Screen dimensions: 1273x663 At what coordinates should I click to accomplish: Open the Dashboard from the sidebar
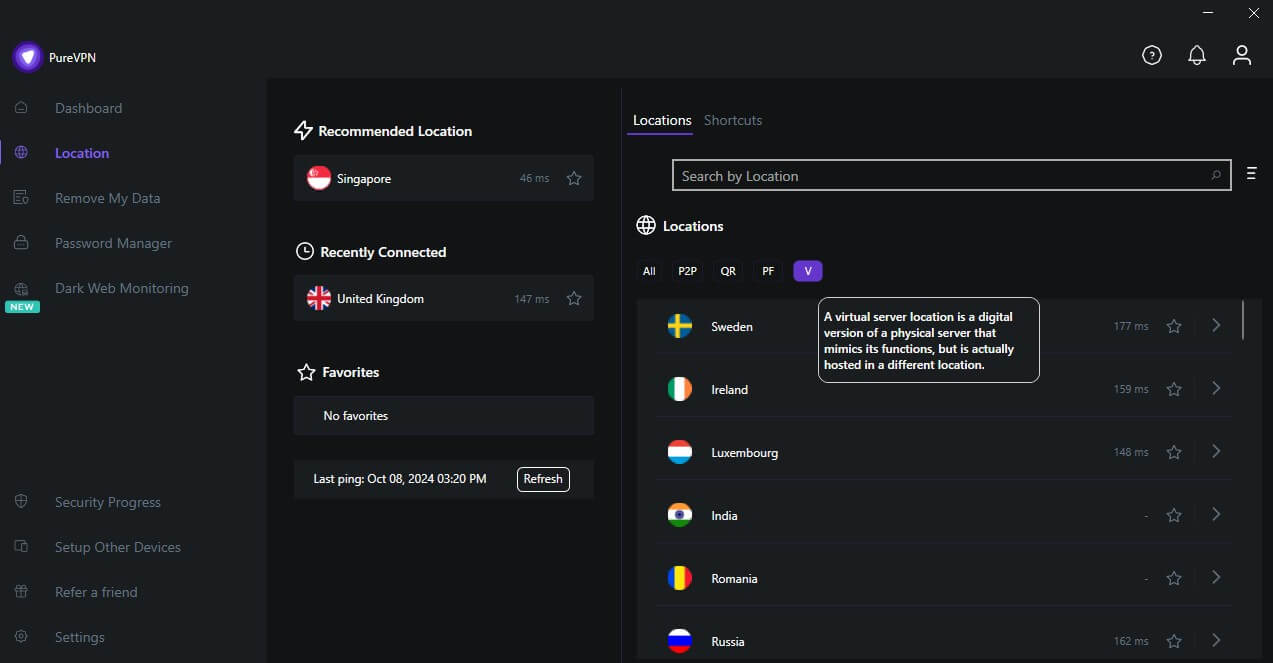(x=88, y=107)
